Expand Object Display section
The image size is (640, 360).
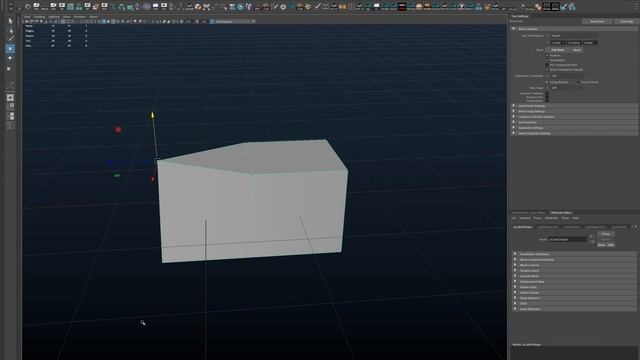tap(575, 293)
